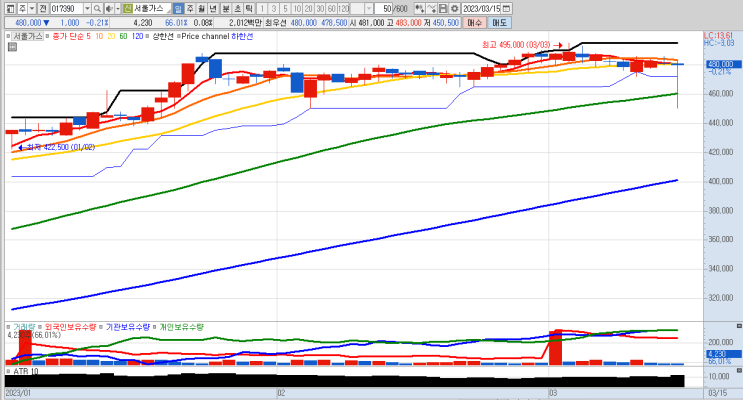Click the ATR panel corner collapse icon

point(739,370)
